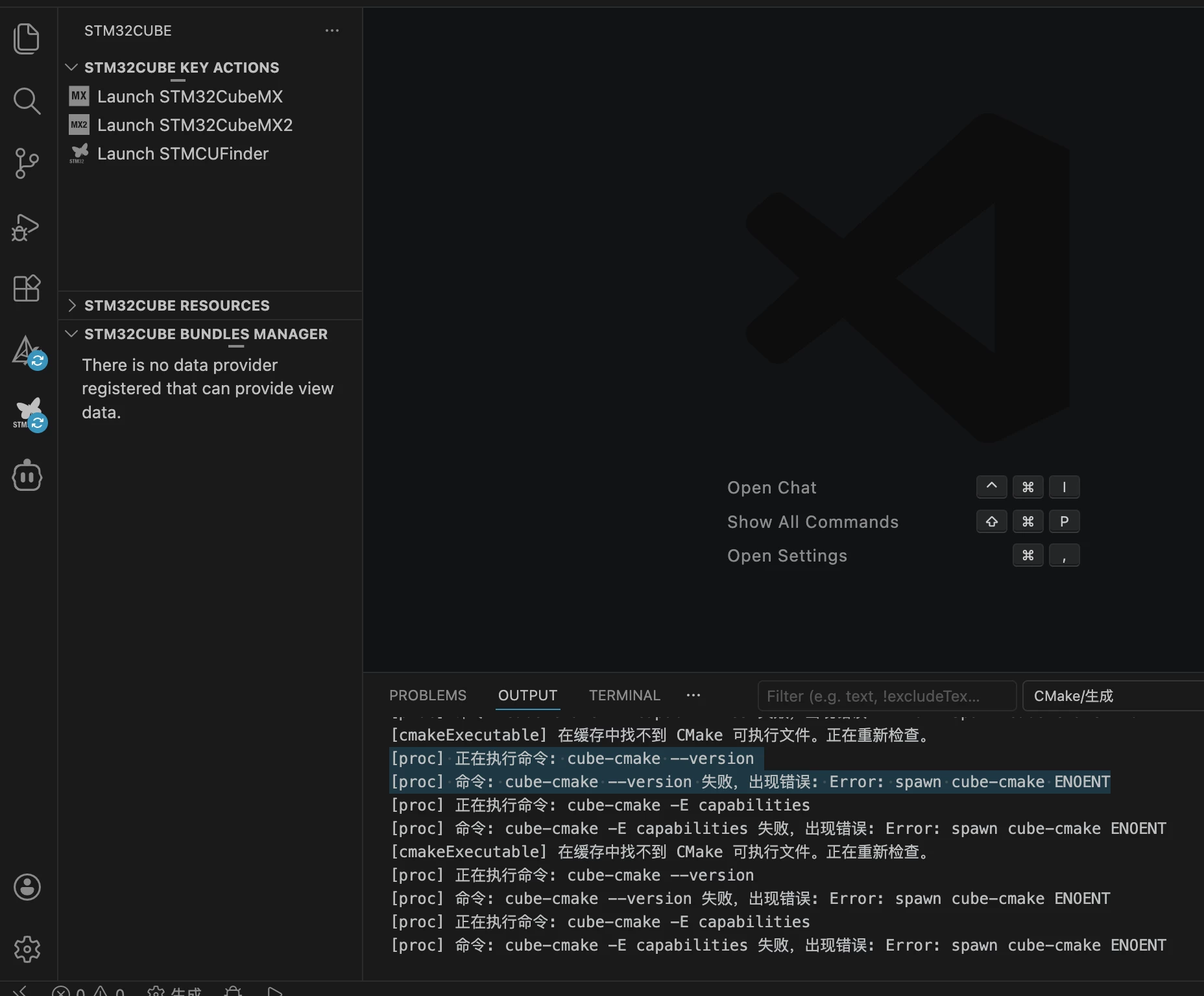Click the STMCUFinder butterfly icon
This screenshot has height=996, width=1204.
pos(79,154)
